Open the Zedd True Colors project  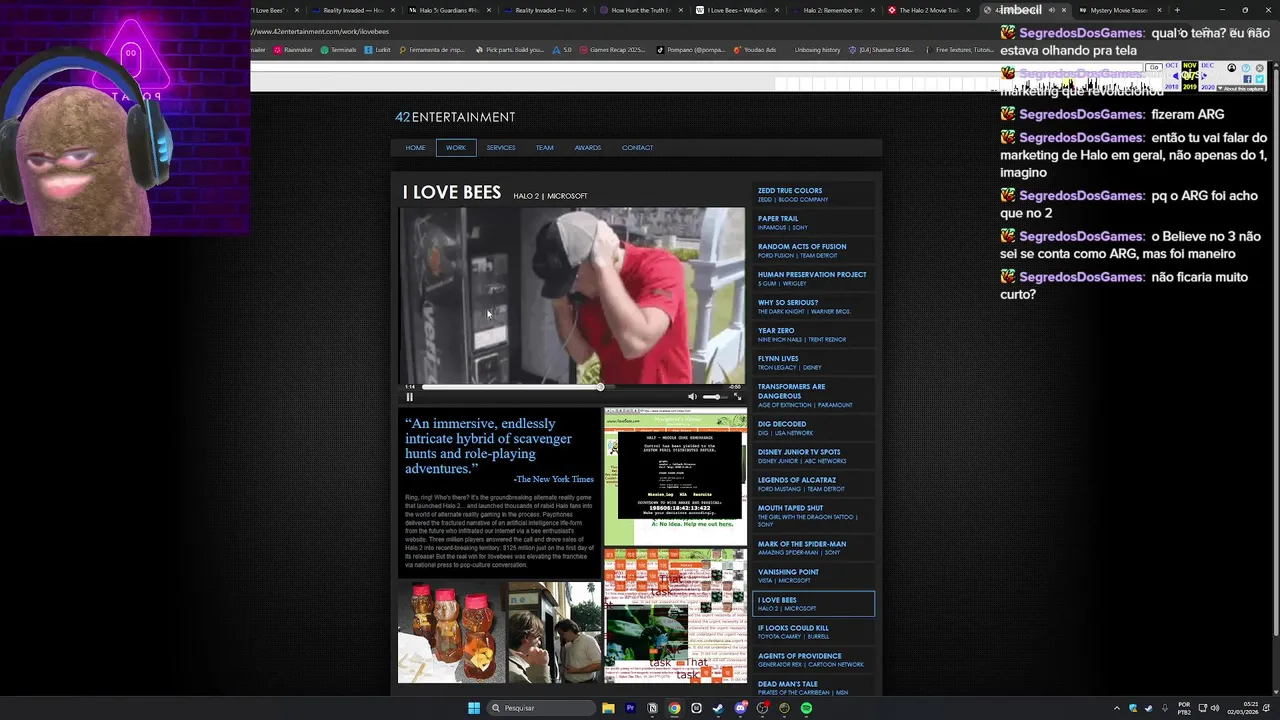tap(813, 195)
